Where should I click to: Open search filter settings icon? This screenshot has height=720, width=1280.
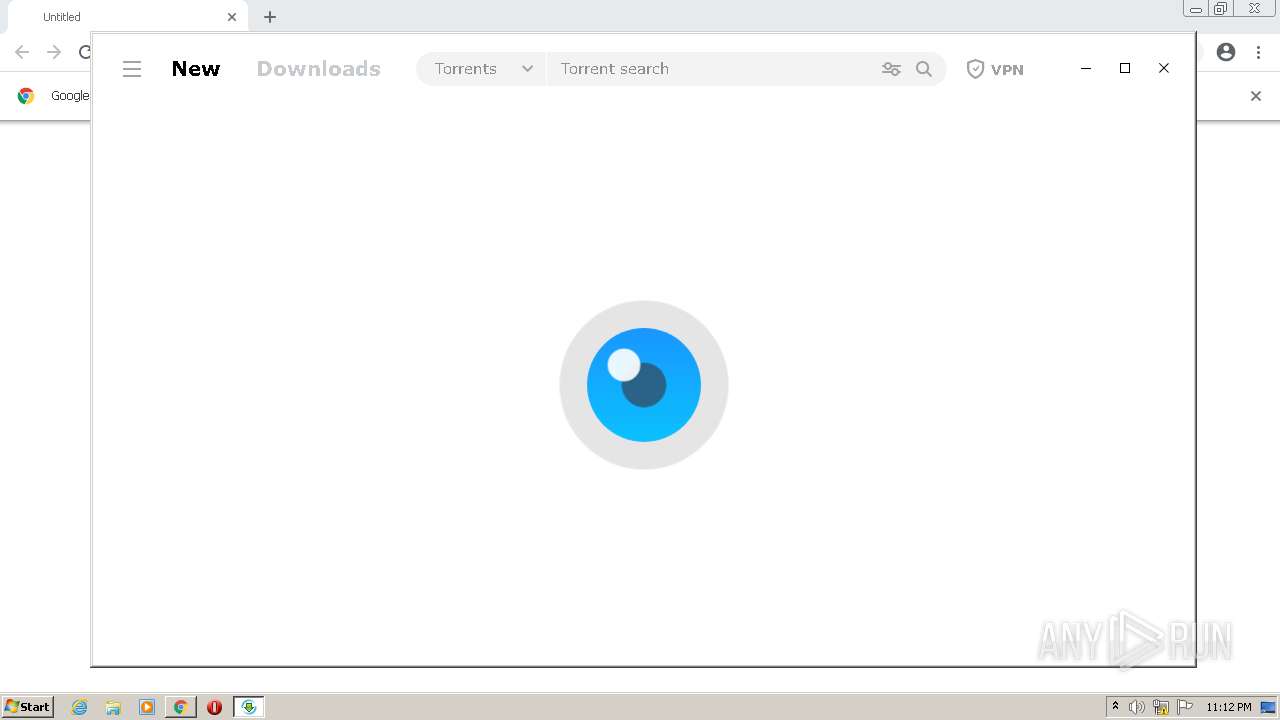coord(891,69)
